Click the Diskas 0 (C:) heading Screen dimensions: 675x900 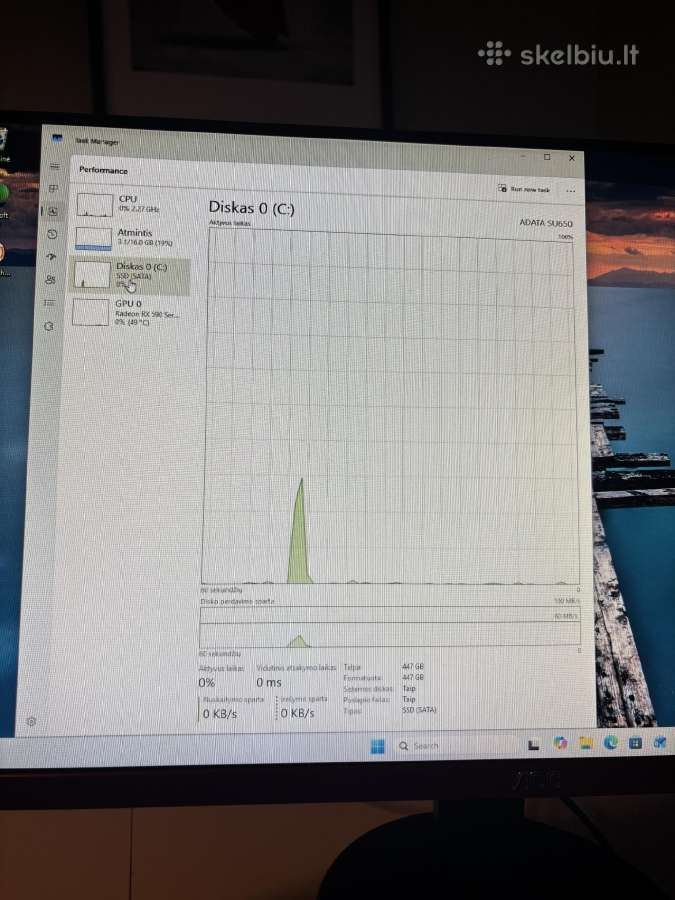pyautogui.click(x=251, y=208)
